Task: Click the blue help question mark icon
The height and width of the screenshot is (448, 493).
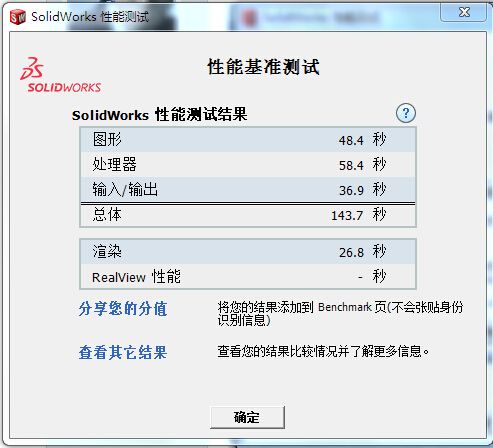Action: tap(406, 113)
